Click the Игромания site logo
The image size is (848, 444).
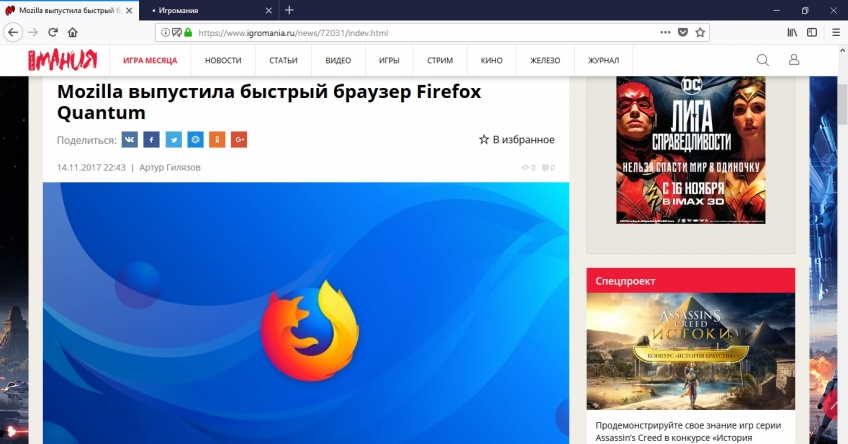tap(63, 60)
